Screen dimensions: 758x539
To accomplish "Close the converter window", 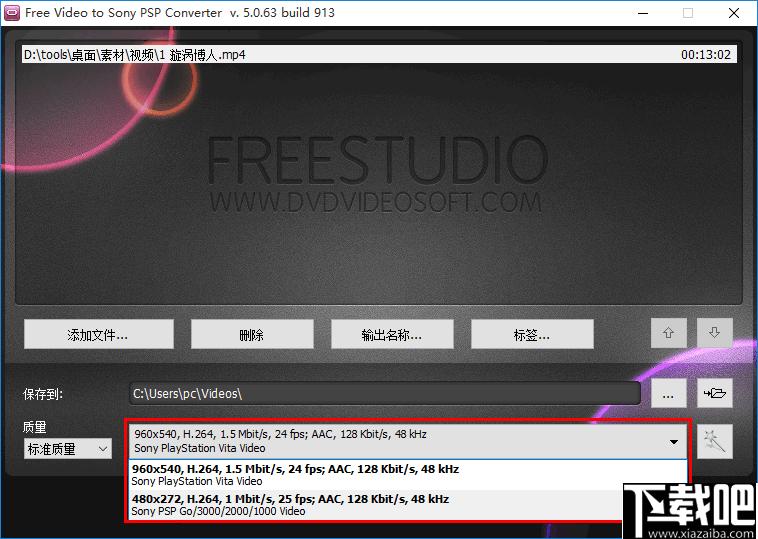I will (733, 13).
